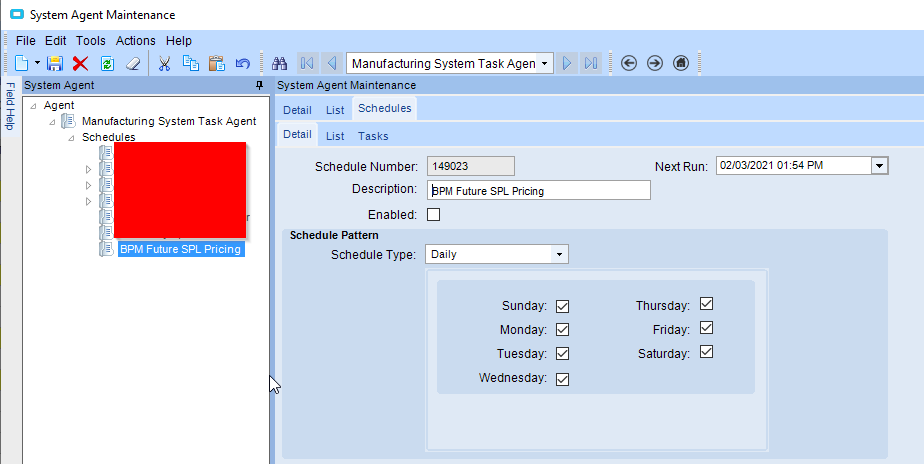Screen dimensions: 924x464
Task: Open the Actions menu
Action: (x=136, y=41)
